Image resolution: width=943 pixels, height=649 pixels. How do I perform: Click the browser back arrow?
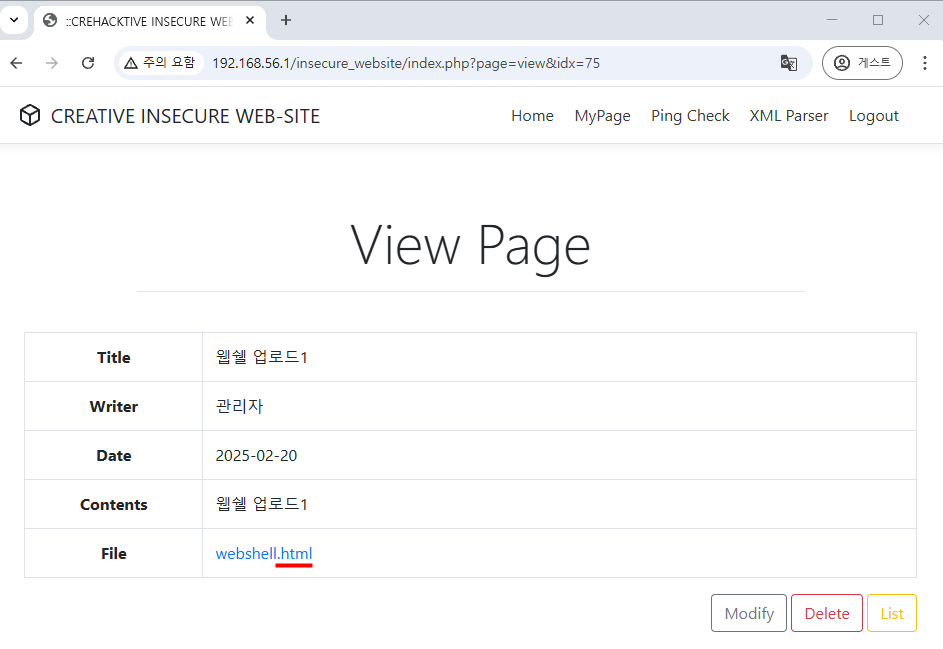16,63
